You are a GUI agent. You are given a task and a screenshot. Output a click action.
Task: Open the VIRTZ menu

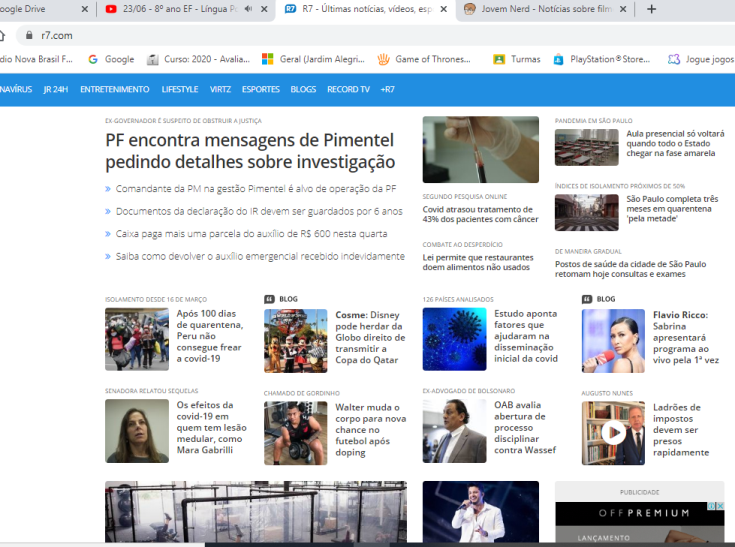(220, 89)
